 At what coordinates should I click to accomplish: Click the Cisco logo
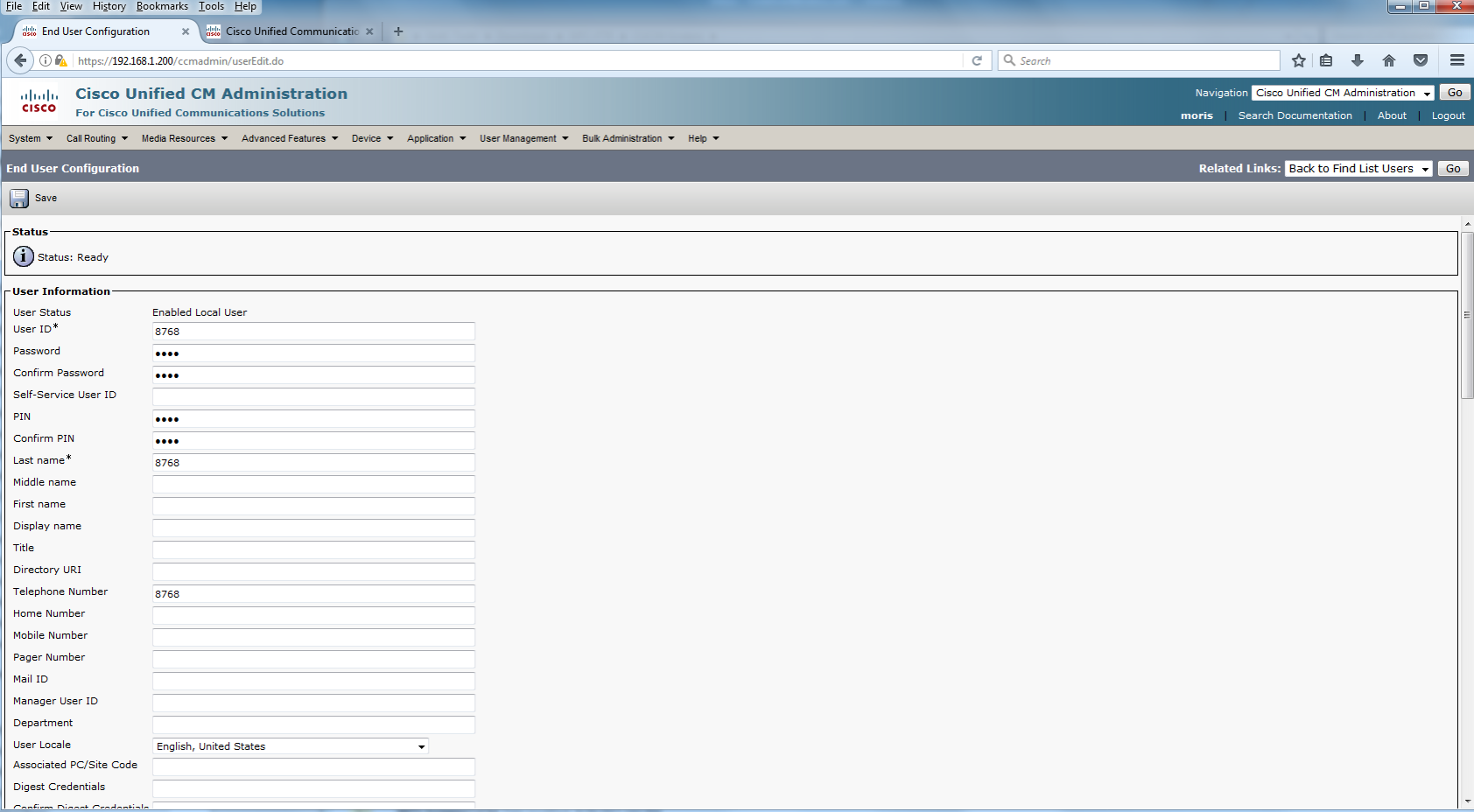39,101
